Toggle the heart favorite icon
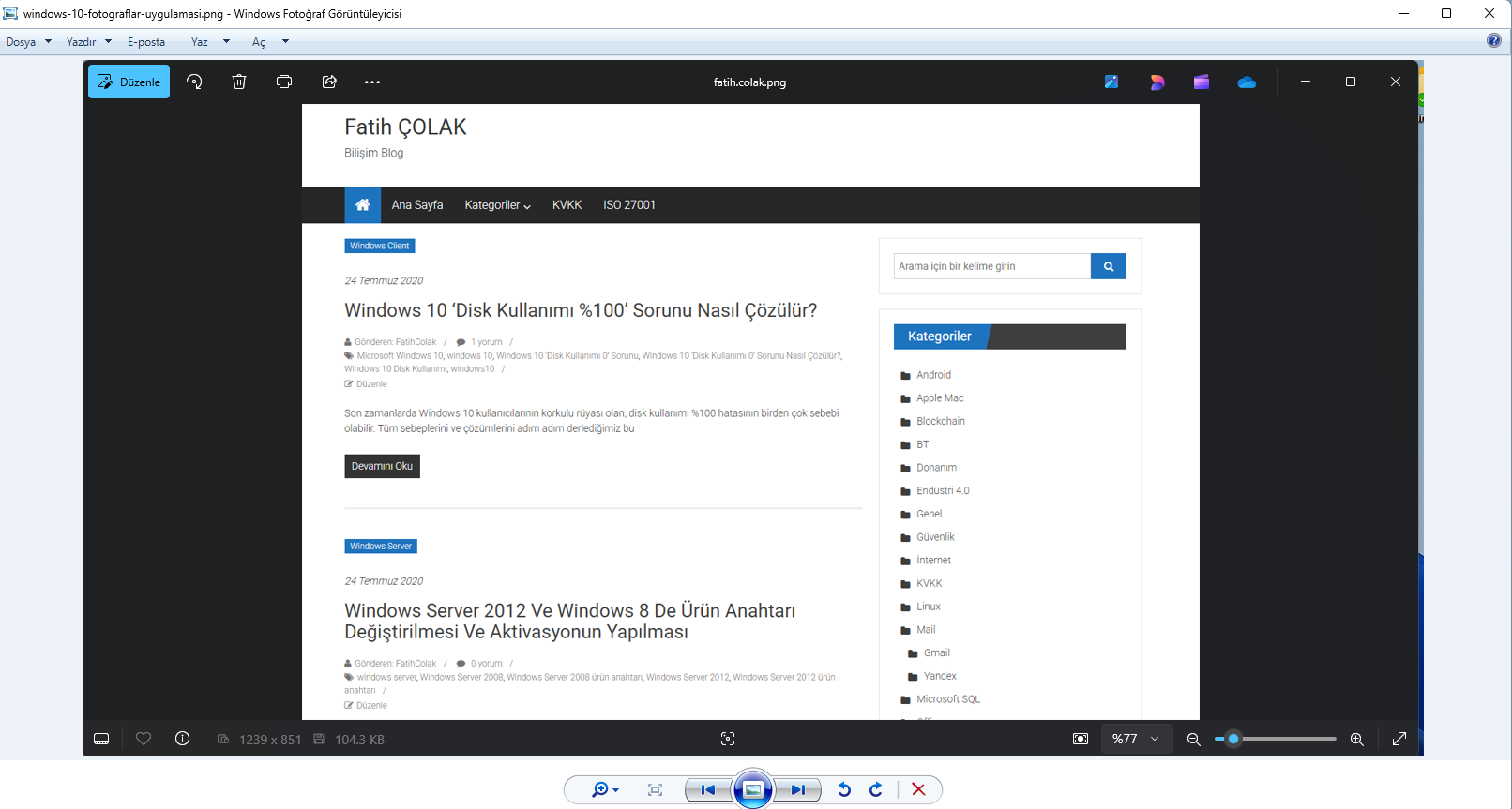 (144, 739)
